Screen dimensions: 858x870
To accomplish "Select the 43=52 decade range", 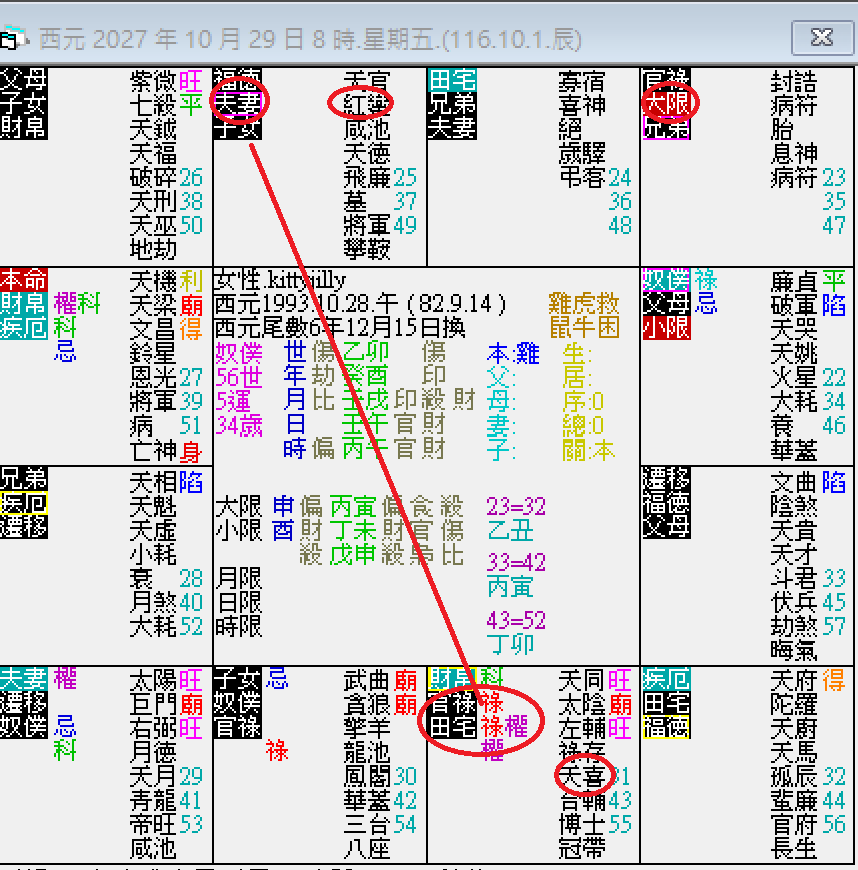I will 516,620.
